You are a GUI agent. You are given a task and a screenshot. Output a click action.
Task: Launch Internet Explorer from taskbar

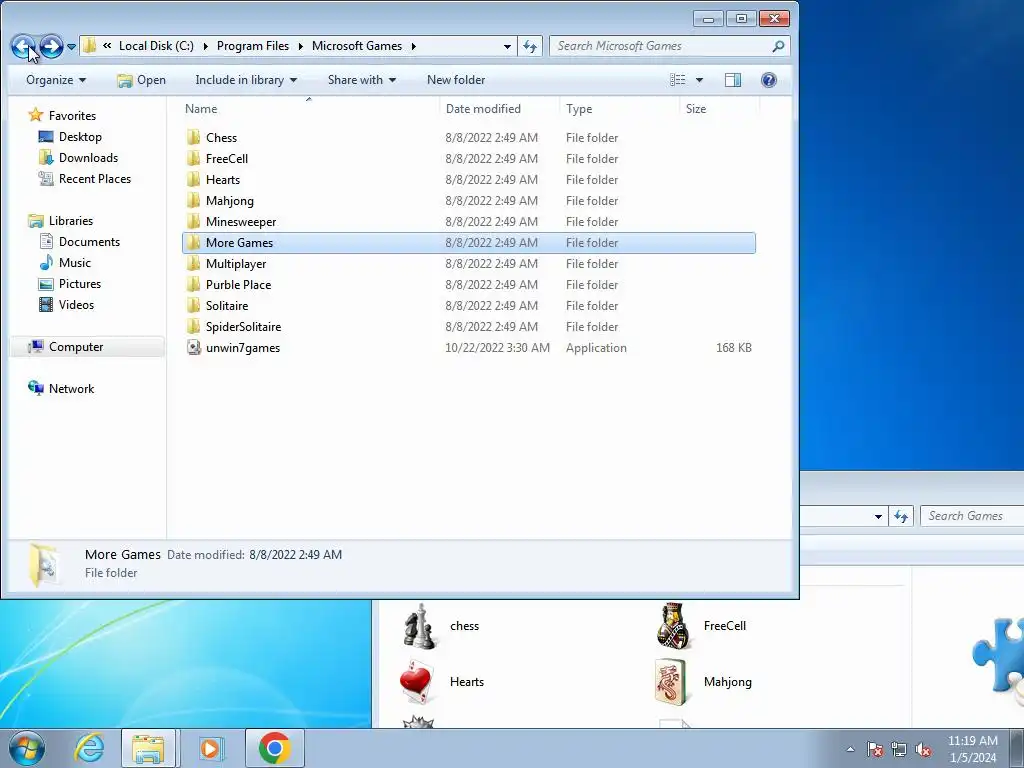tap(89, 748)
